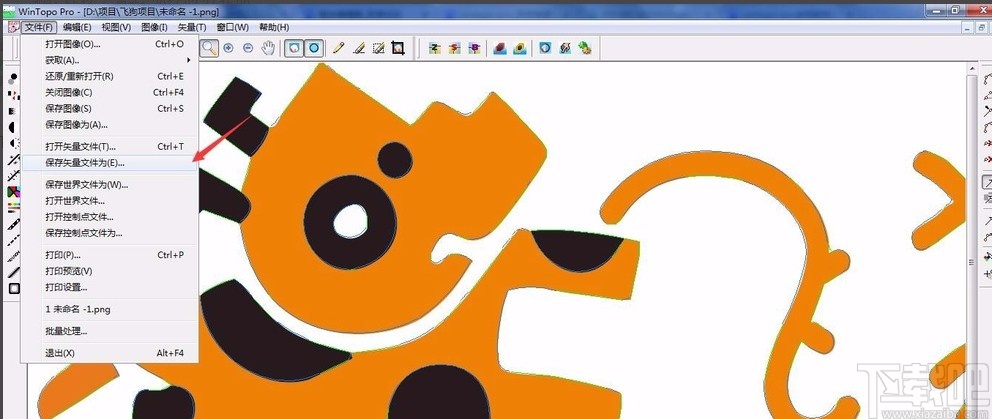The image size is (992, 419).
Task: Select the dashed-box edit selection tool
Action: [378, 48]
